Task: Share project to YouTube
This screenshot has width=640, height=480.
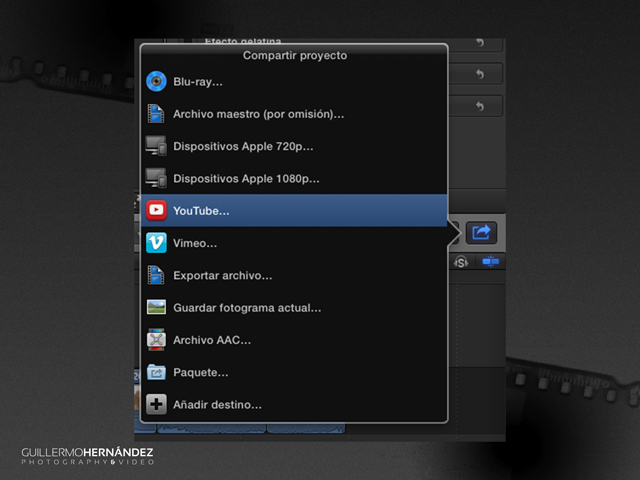Action: (x=294, y=211)
